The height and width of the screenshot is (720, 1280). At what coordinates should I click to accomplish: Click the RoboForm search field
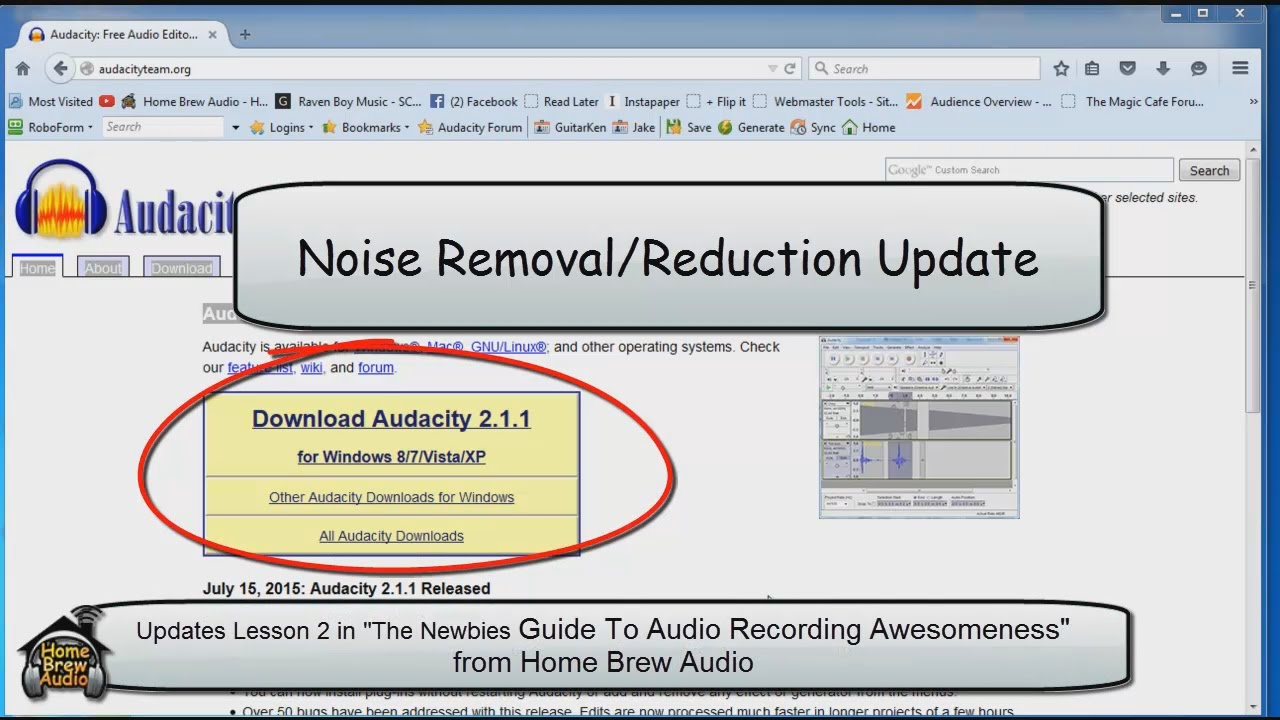point(163,127)
